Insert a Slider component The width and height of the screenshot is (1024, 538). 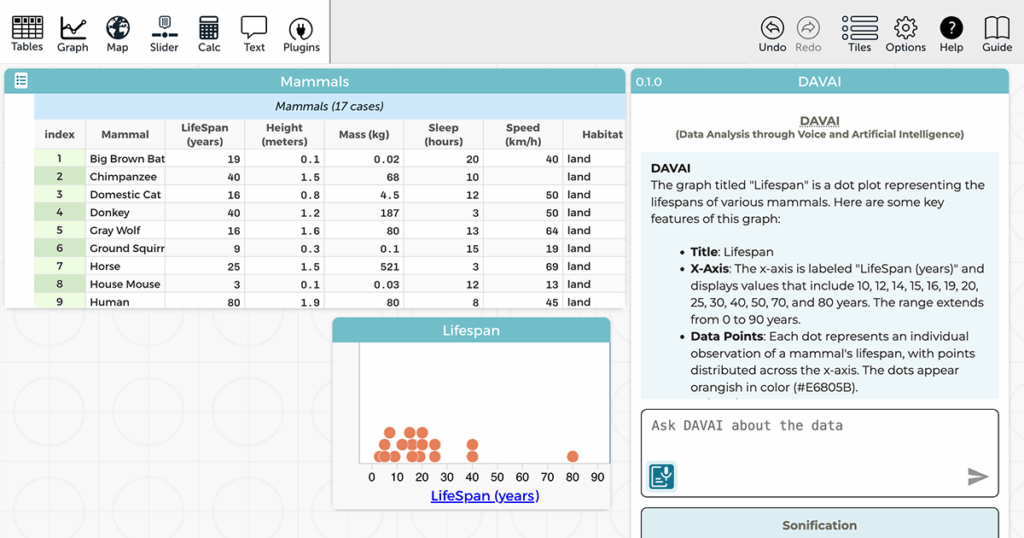[x=164, y=34]
